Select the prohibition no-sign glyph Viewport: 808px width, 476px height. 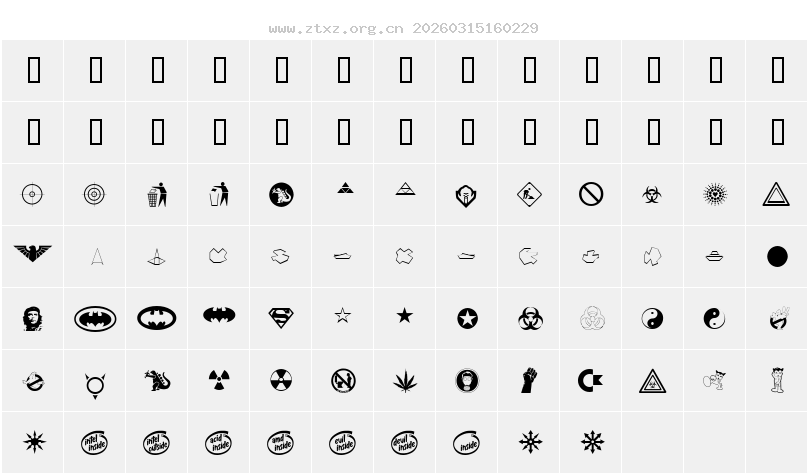point(591,194)
